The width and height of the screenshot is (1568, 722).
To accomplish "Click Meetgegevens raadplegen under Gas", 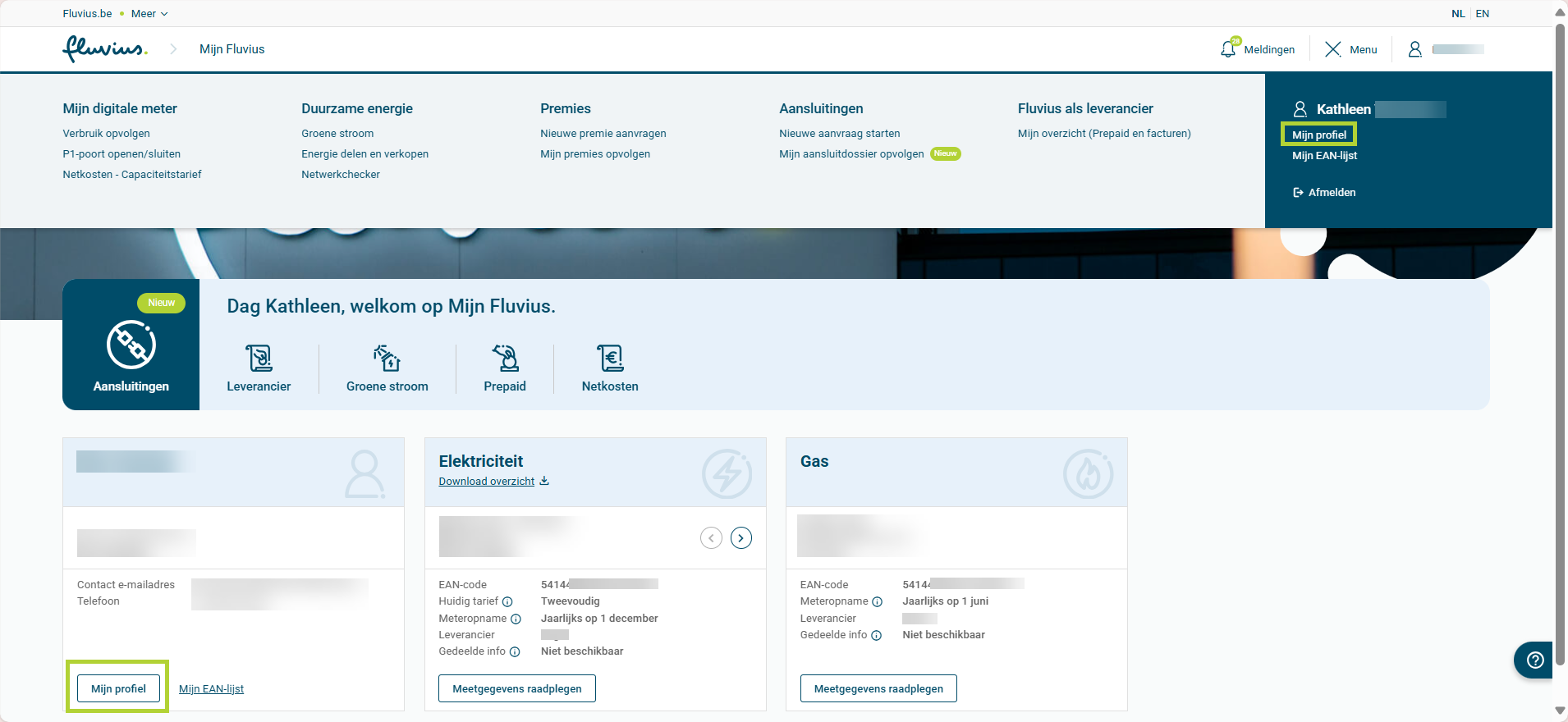I will [x=878, y=689].
